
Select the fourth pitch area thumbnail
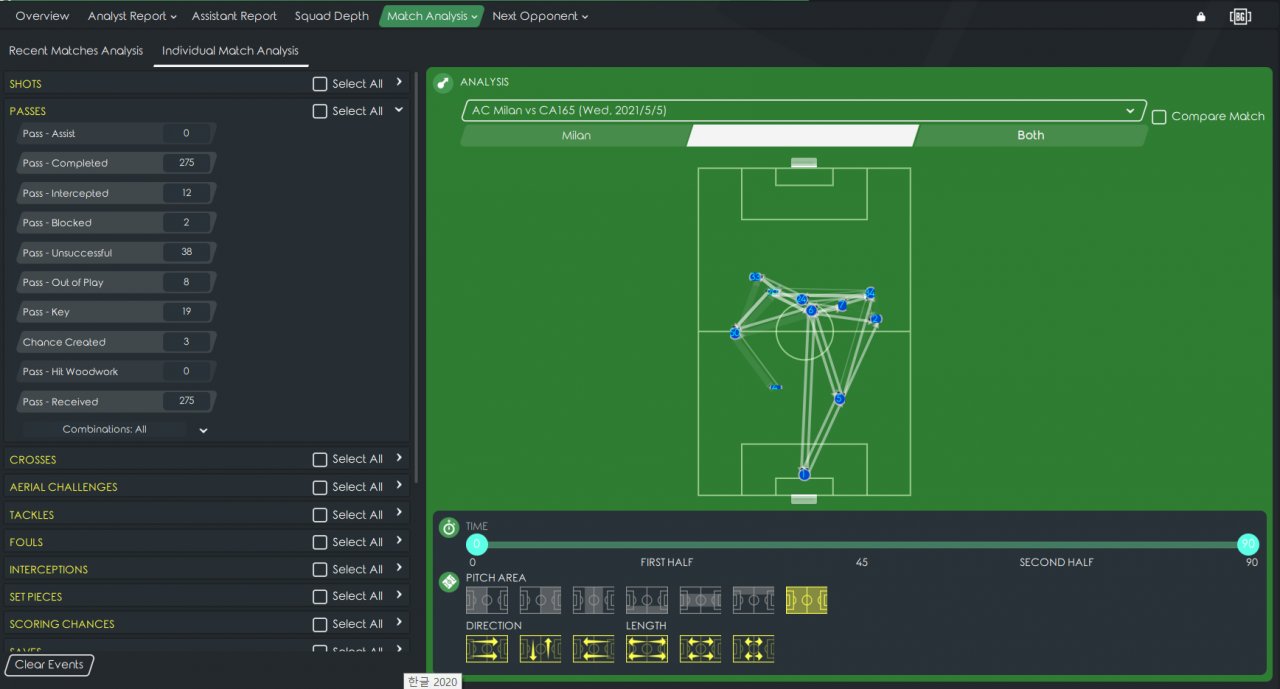pyautogui.click(x=647, y=600)
